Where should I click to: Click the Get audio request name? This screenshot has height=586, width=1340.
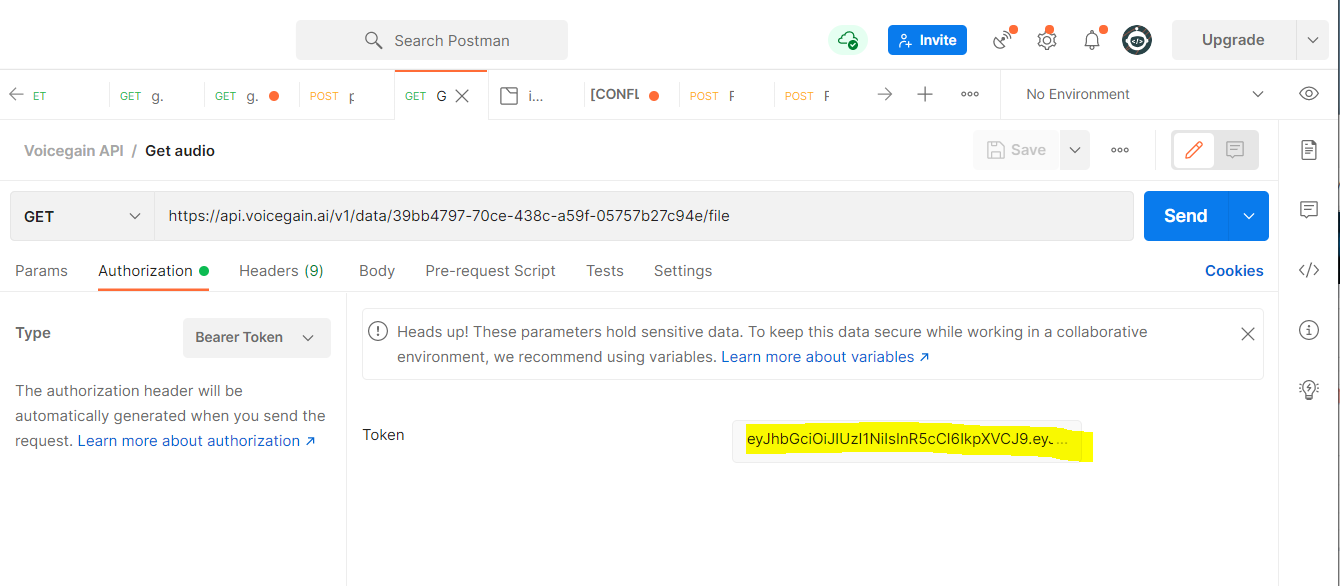tap(180, 151)
